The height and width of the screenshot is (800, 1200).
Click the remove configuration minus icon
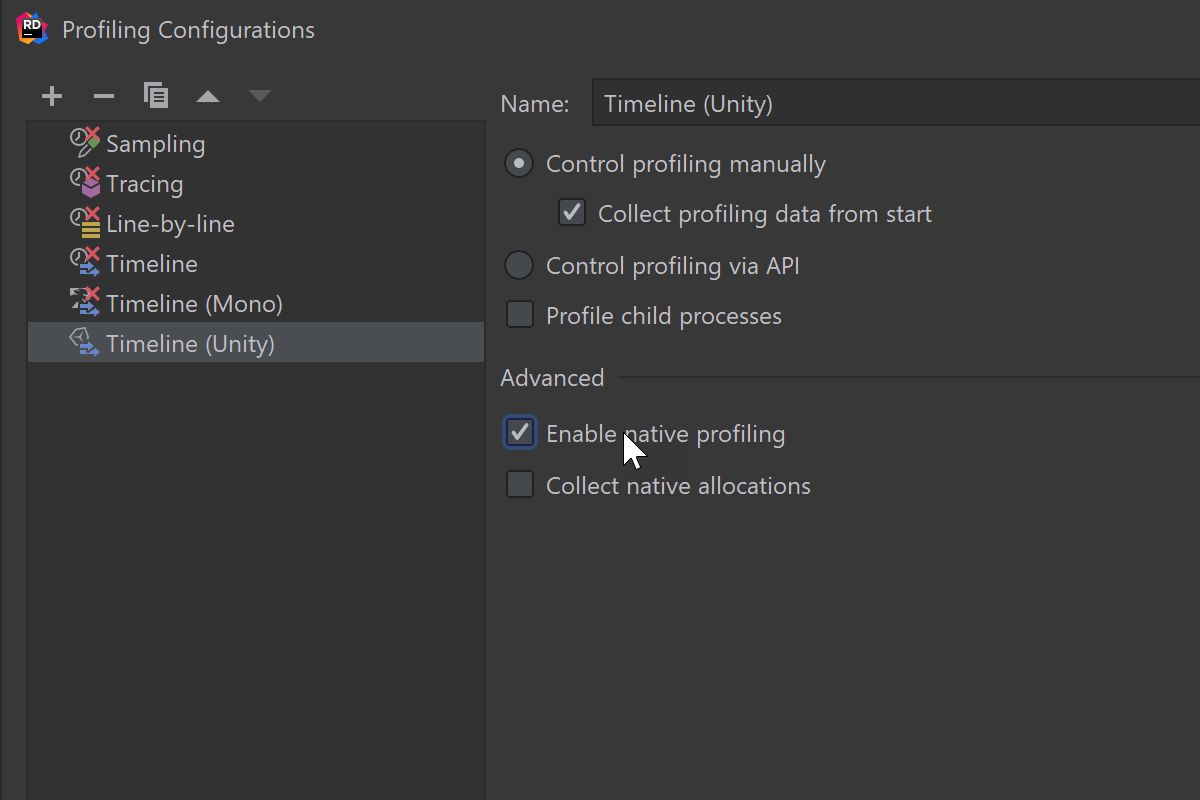(104, 96)
